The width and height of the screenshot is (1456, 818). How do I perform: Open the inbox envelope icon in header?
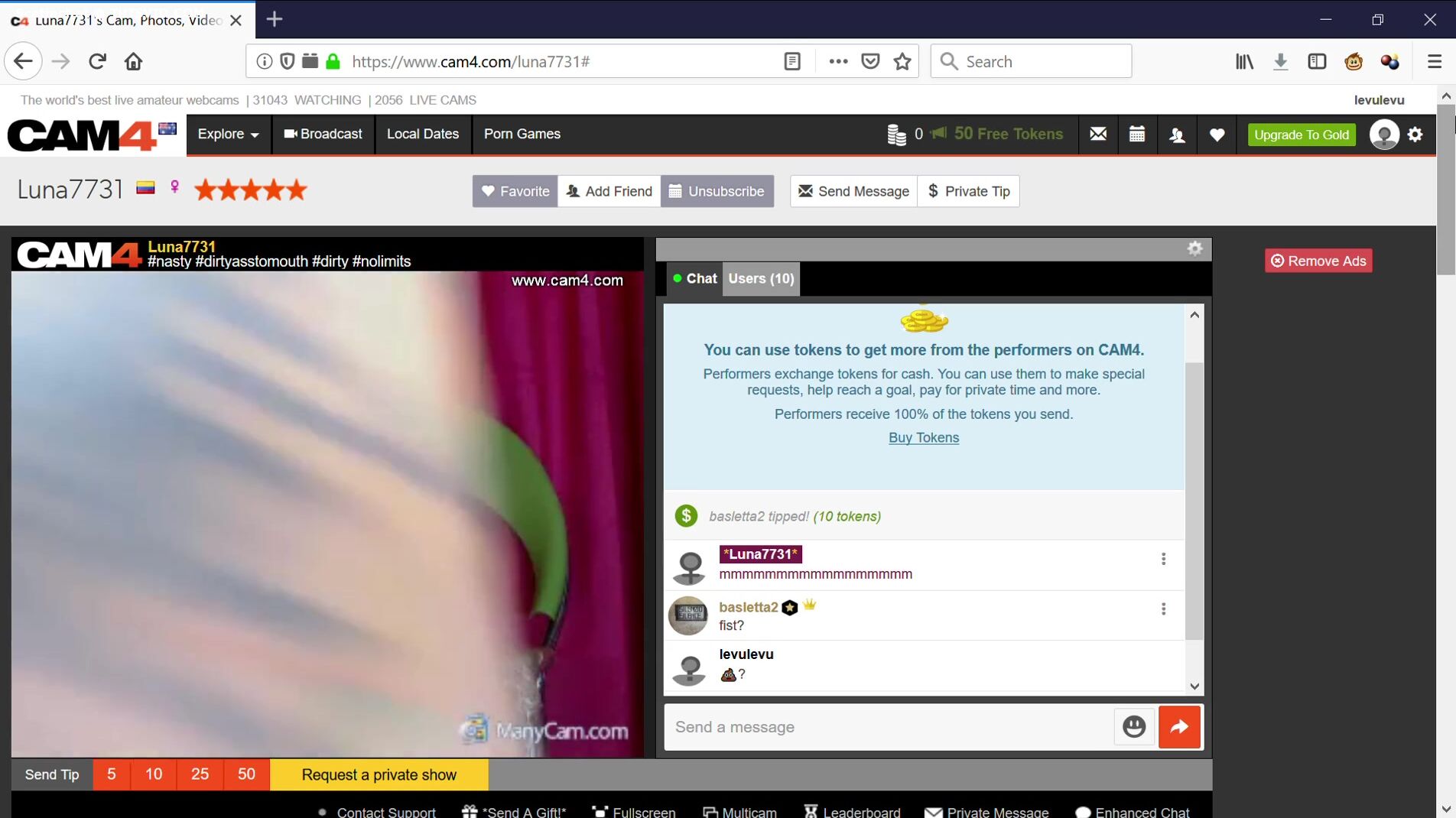1098,135
